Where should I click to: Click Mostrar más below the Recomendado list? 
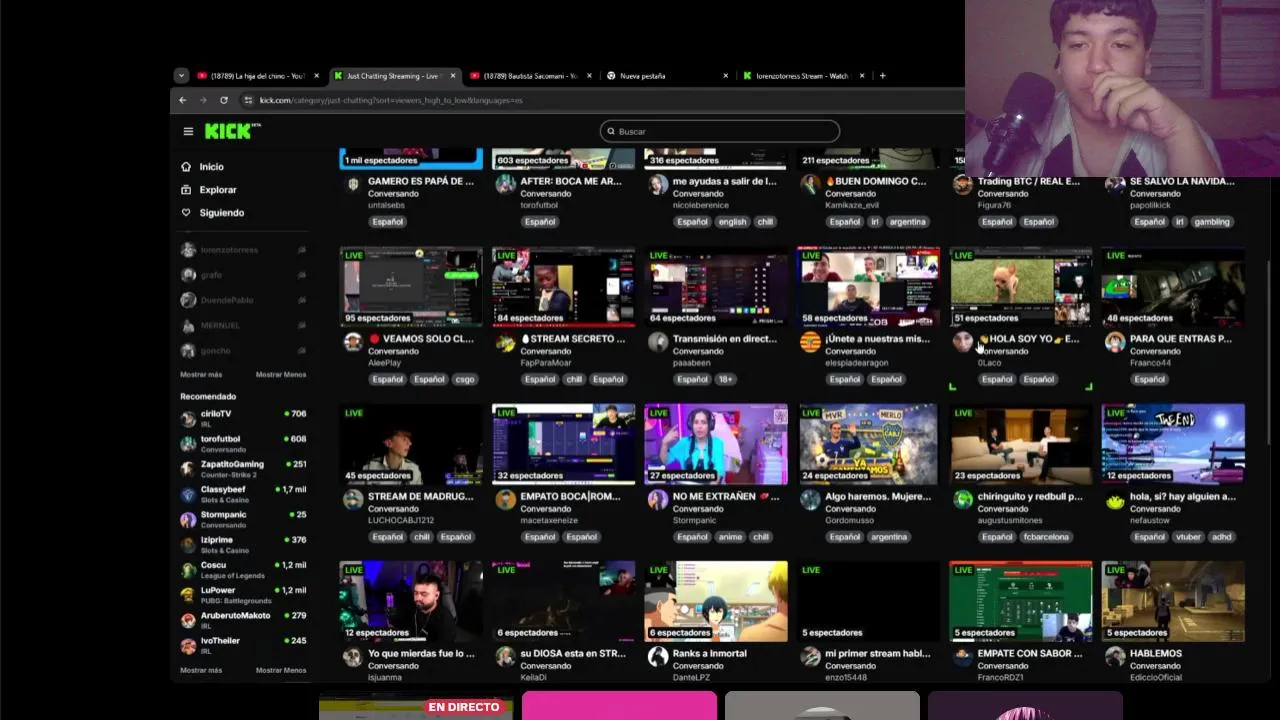pos(201,670)
